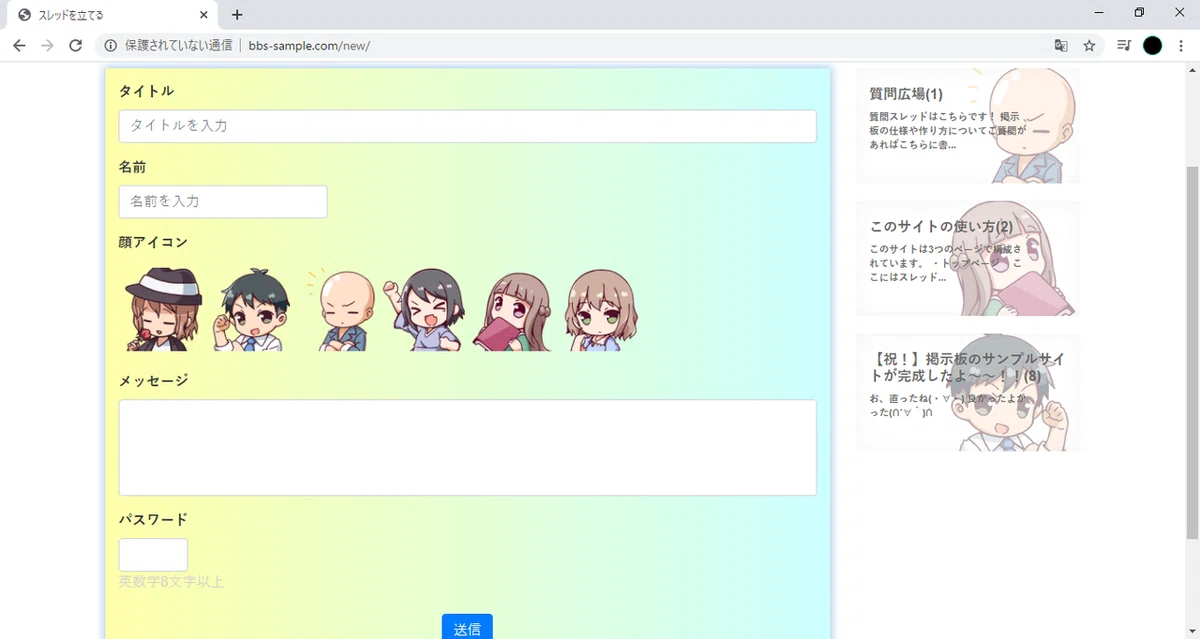Viewport: 1200px width, 639px height.
Task: Close the スレッドを立てる tab
Action: coord(203,15)
